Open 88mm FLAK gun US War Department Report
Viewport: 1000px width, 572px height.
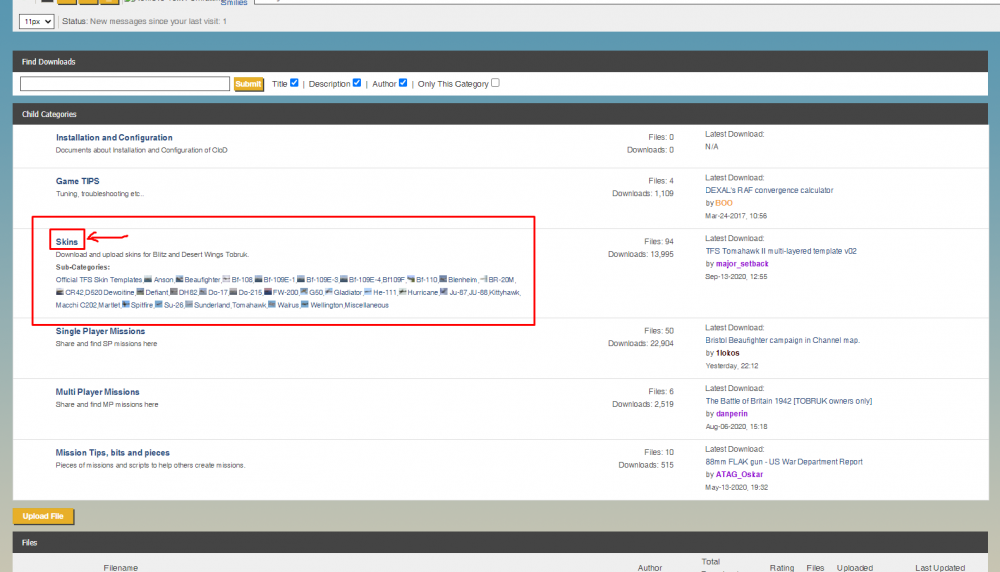784,461
